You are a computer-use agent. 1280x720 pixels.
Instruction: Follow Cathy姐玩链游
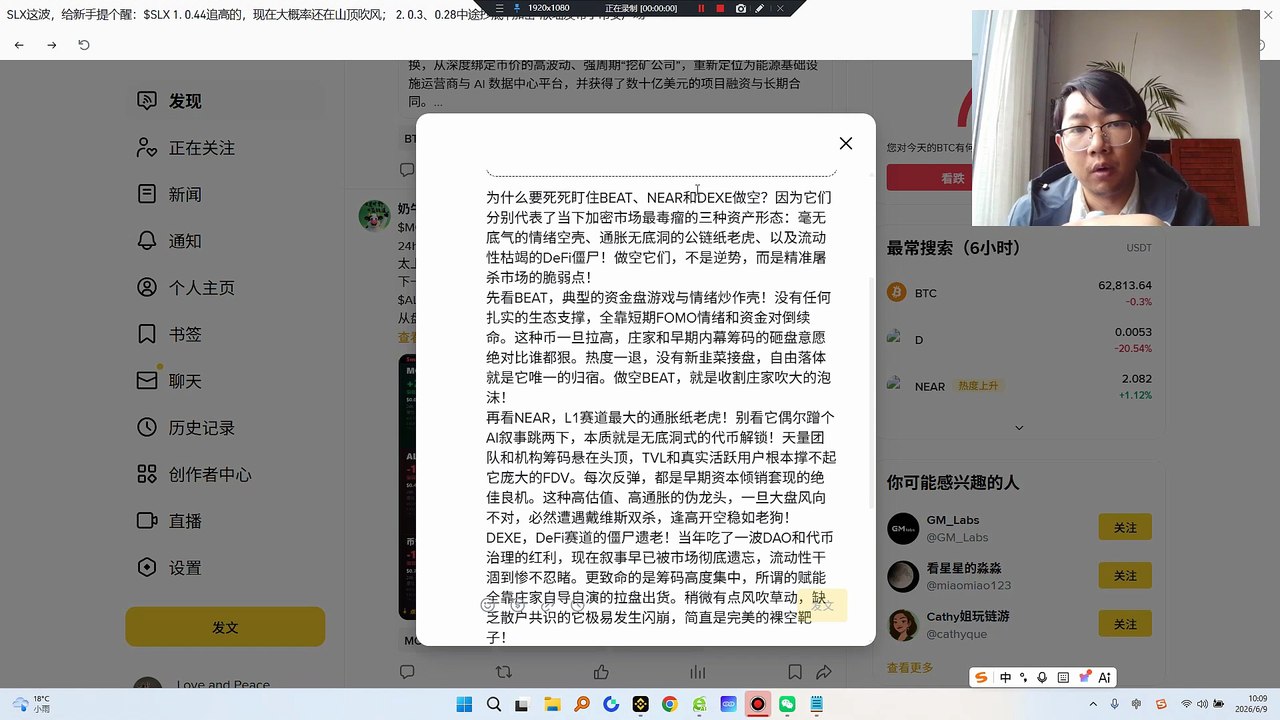click(1125, 624)
